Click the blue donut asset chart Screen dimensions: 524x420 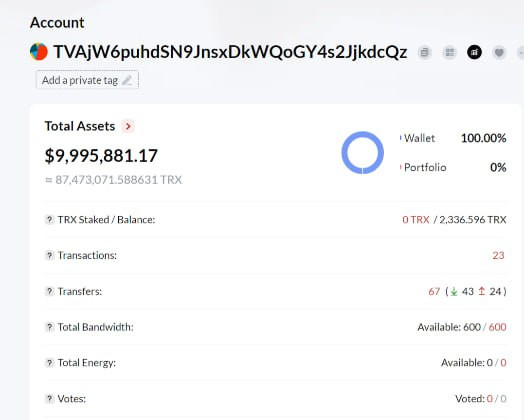[363, 153]
